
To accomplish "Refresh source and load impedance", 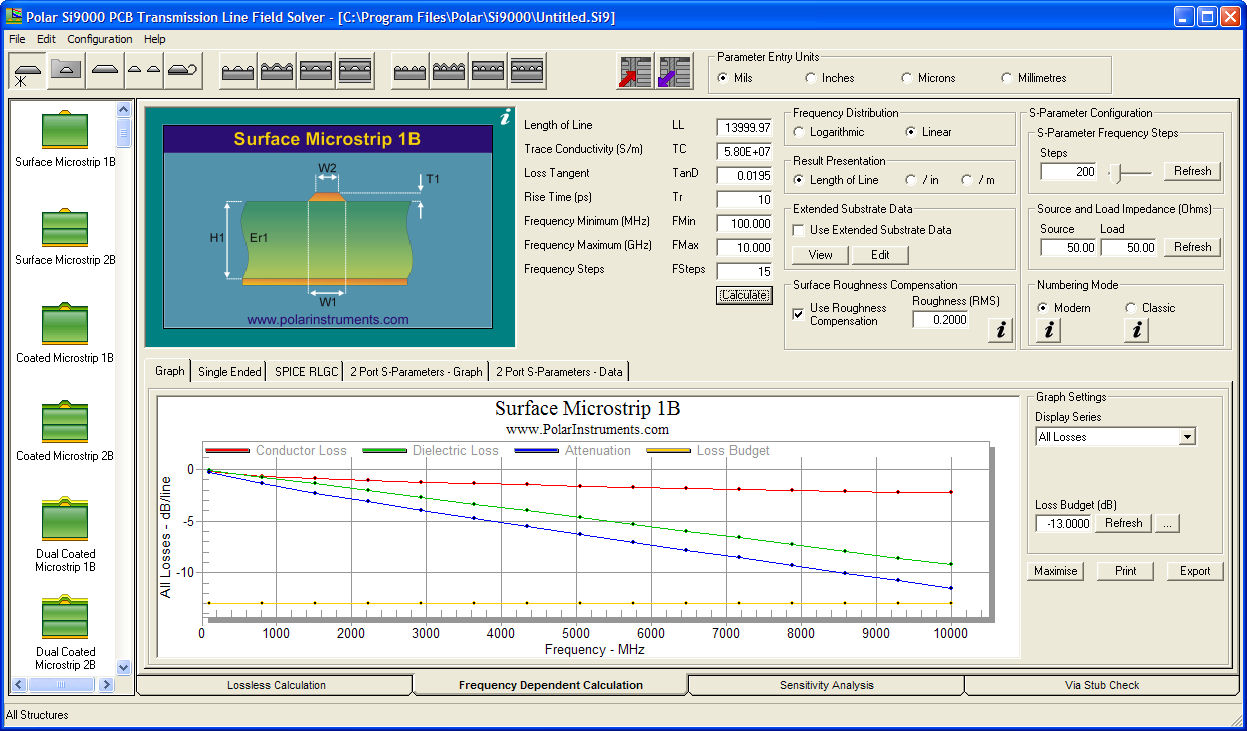I will pyautogui.click(x=1193, y=247).
